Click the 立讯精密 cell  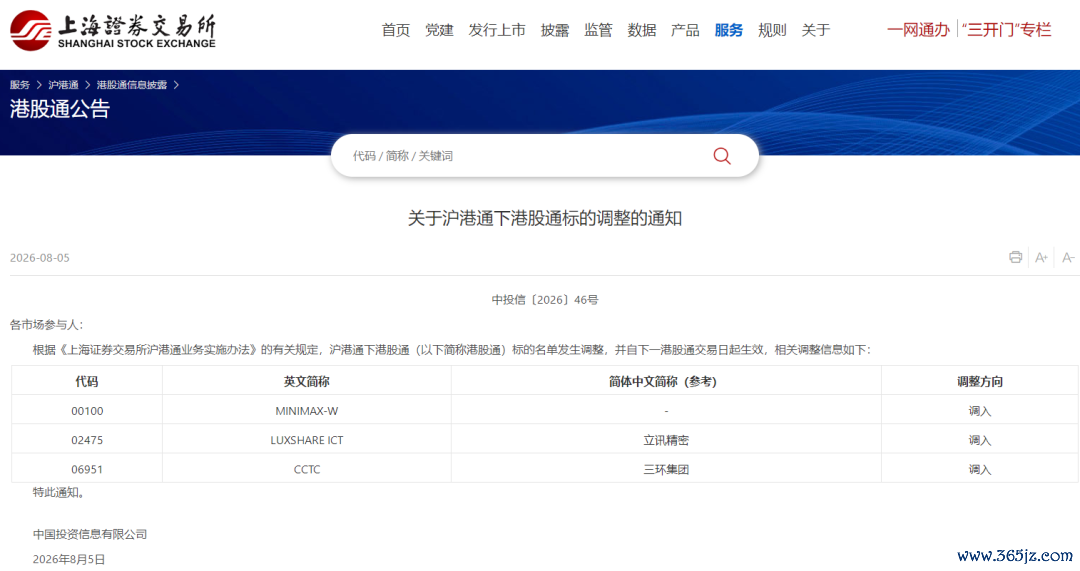pyautogui.click(x=666, y=440)
